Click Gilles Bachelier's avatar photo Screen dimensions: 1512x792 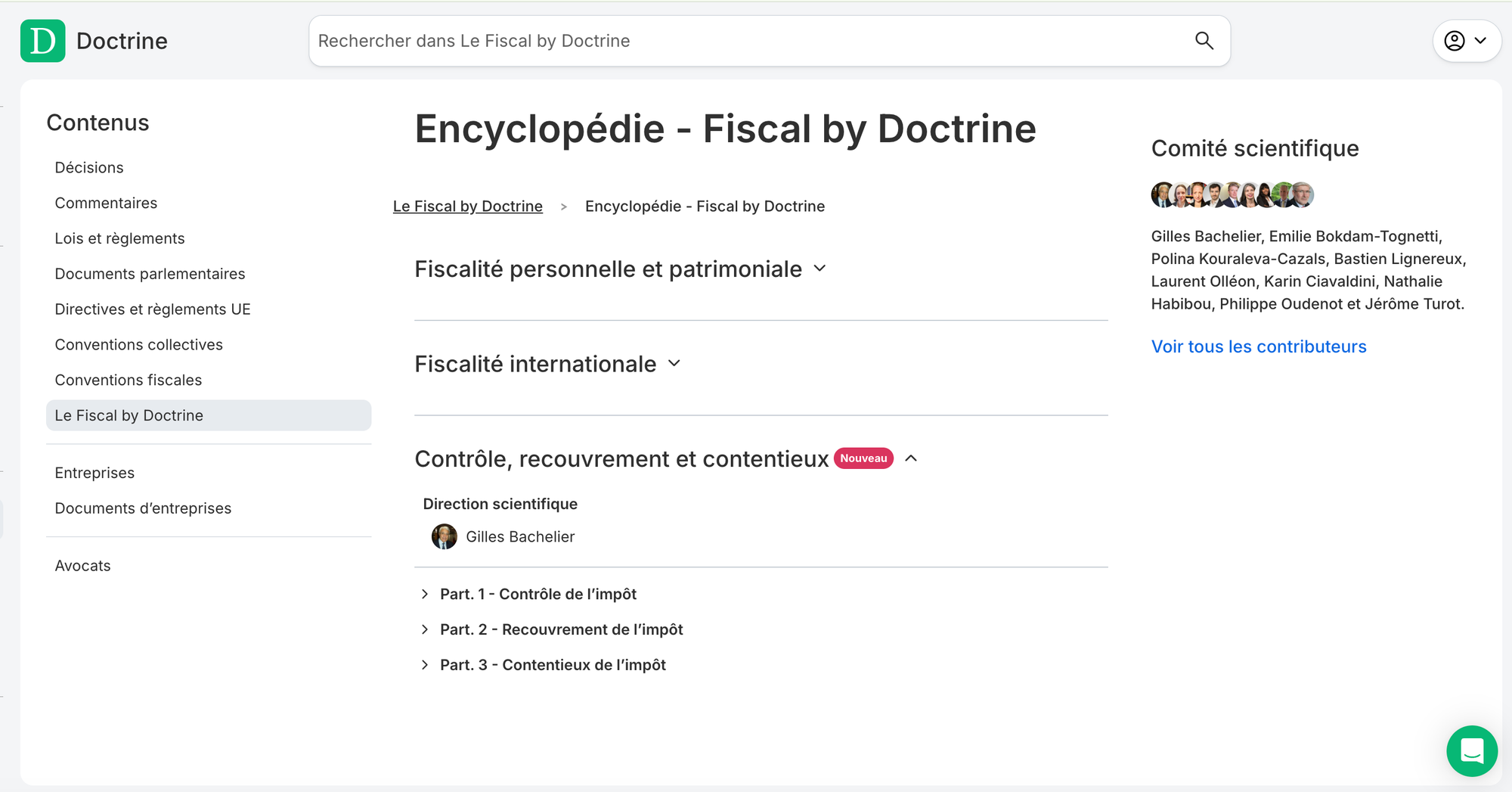[x=445, y=537]
